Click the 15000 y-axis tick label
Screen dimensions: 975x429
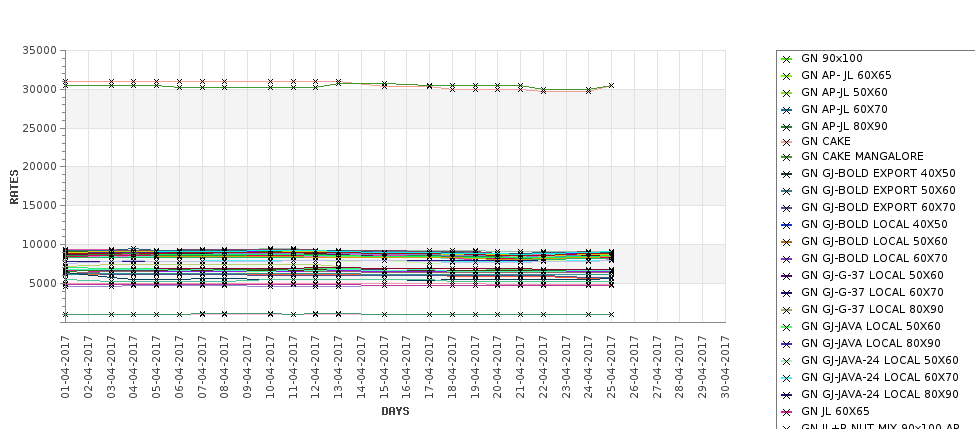pyautogui.click(x=40, y=205)
